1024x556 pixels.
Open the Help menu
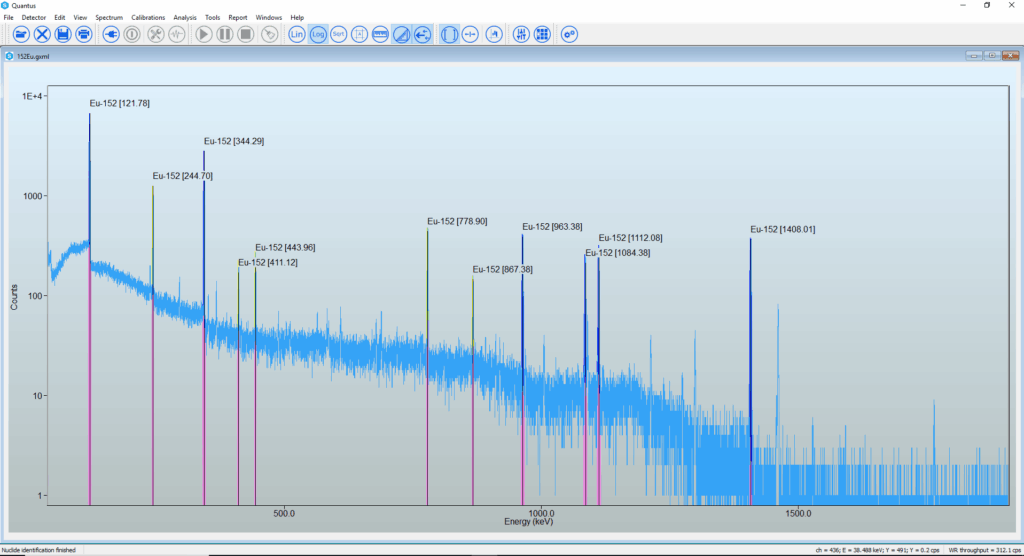pyautogui.click(x=297, y=18)
